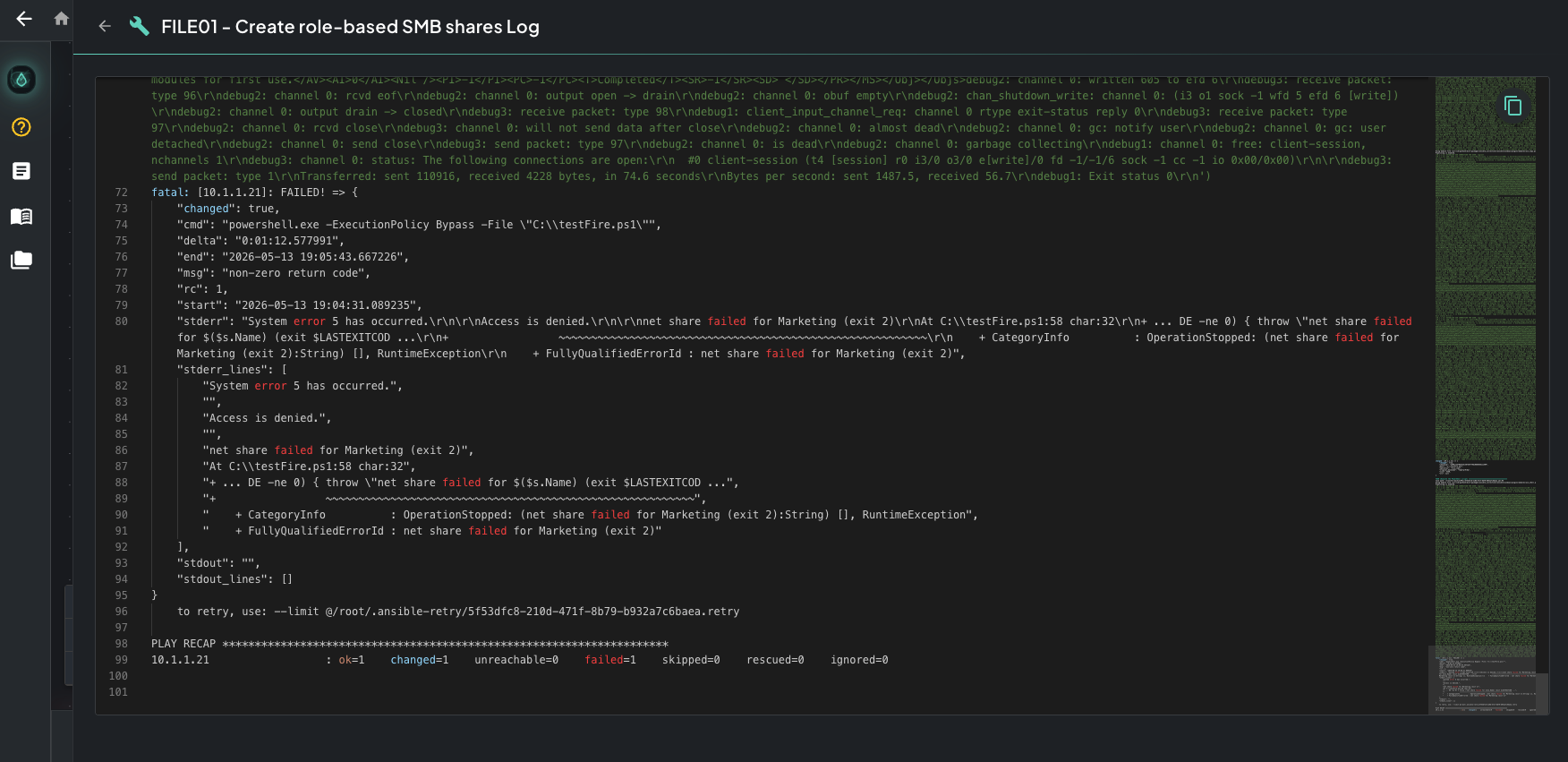Open the notes document icon in sidebar
Image resolution: width=1568 pixels, height=762 pixels.
tap(21, 171)
